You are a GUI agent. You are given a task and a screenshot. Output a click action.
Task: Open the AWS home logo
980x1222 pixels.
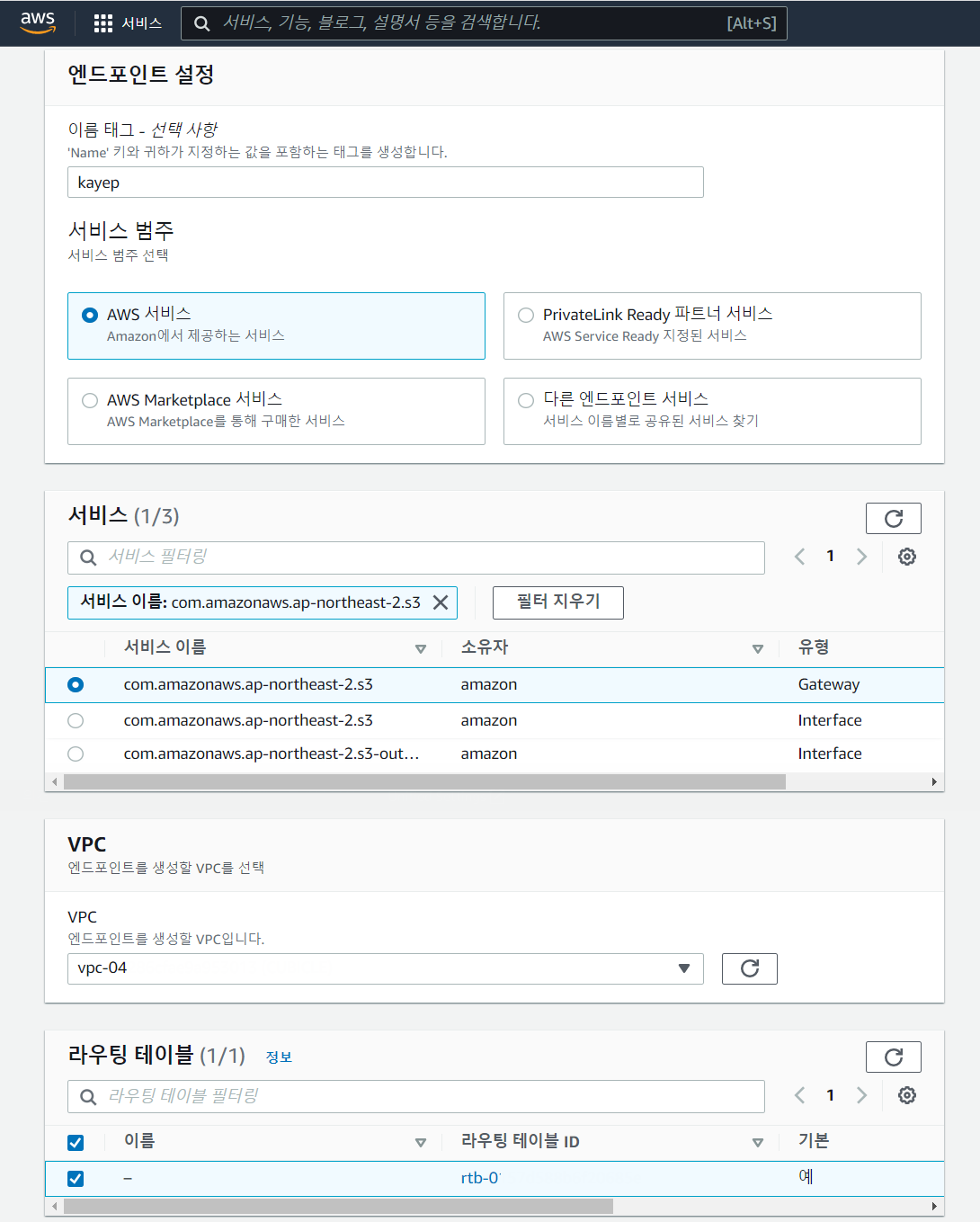point(38,22)
